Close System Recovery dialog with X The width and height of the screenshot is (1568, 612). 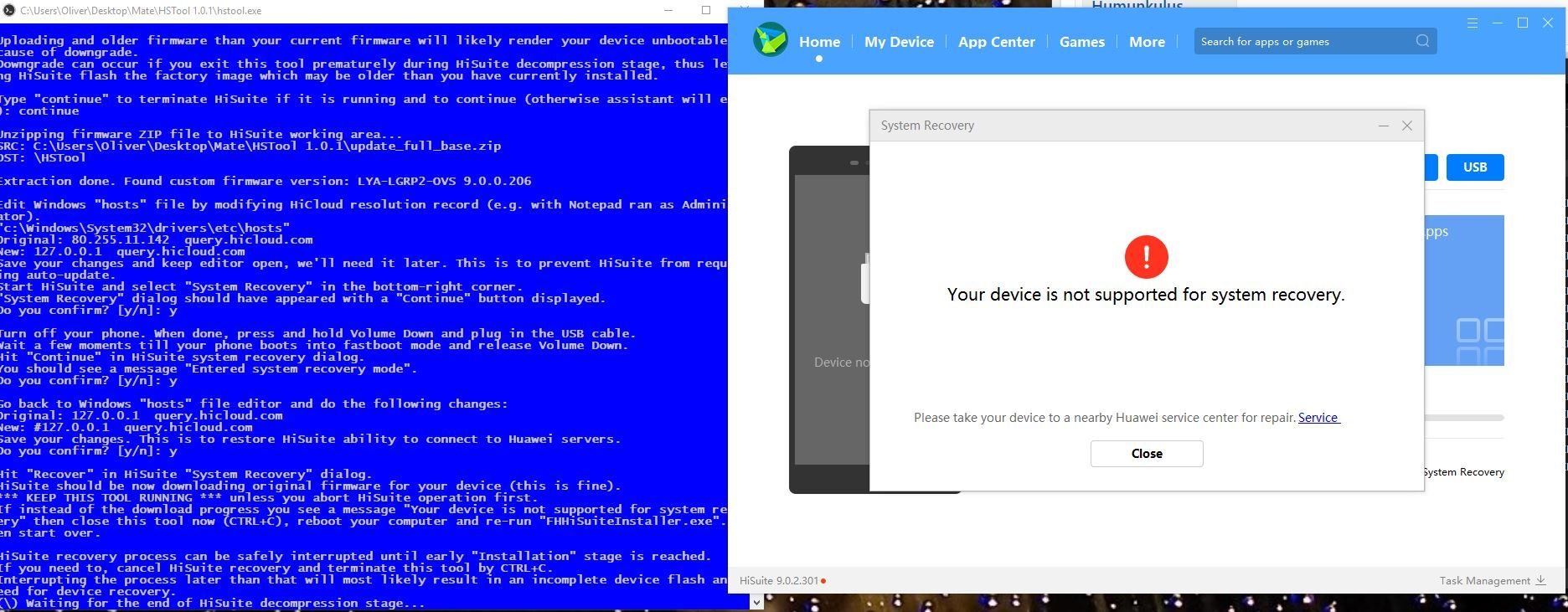(1407, 126)
